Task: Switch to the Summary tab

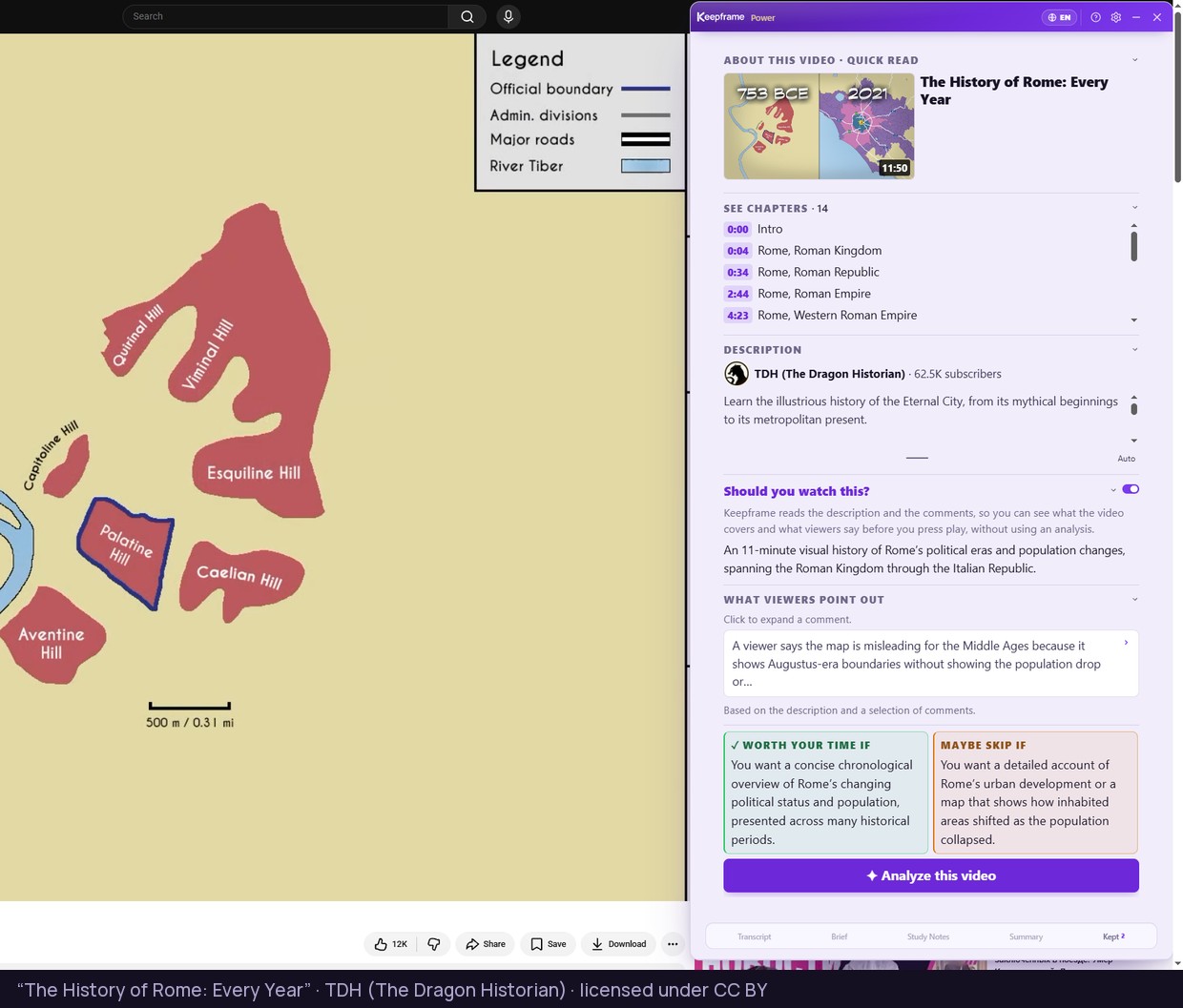Action: click(x=1026, y=936)
